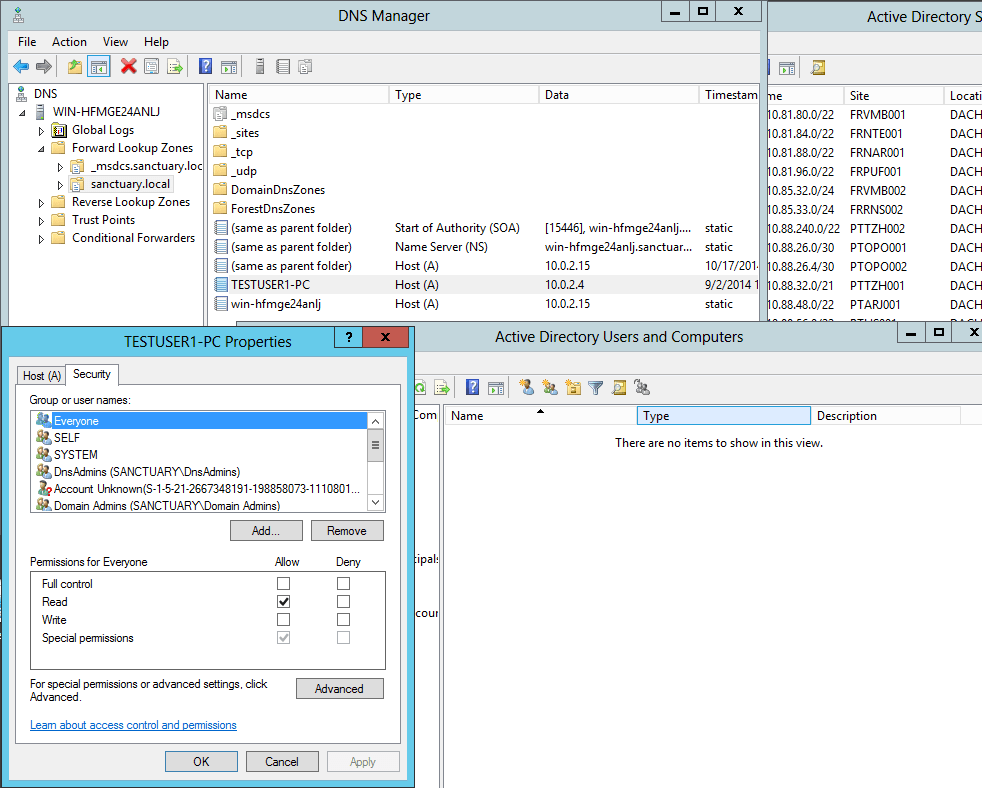
Task: Create a new group in Active Directory Users
Action: point(550,387)
